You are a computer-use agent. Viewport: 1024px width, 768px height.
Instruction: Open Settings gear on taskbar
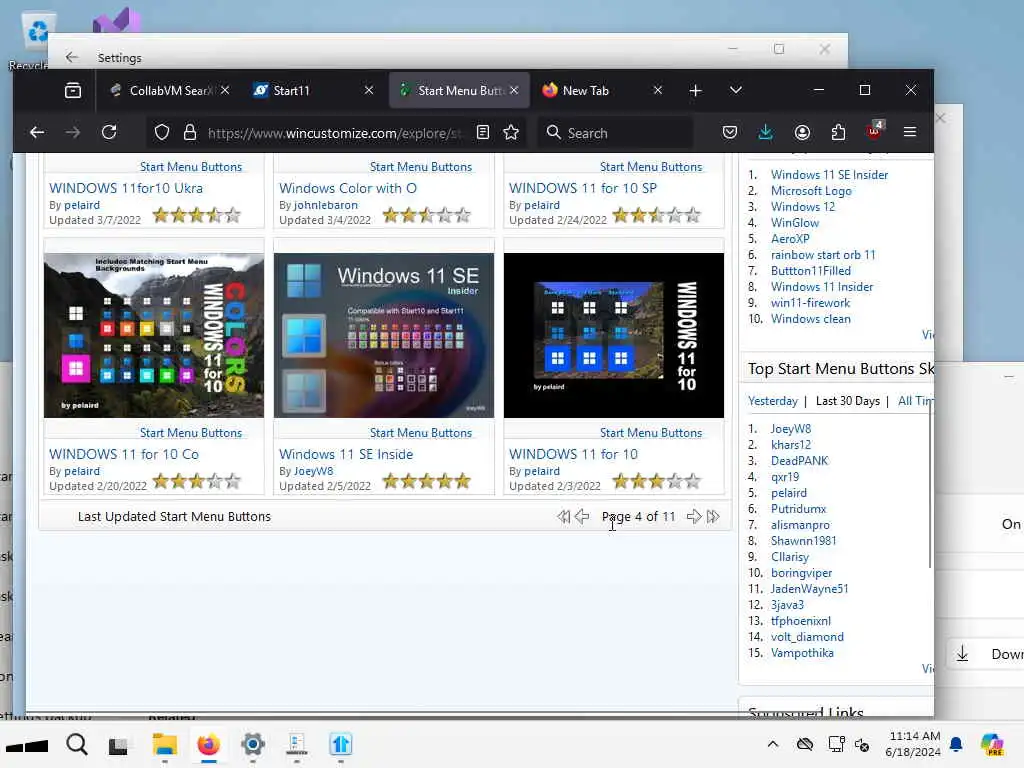click(x=253, y=744)
